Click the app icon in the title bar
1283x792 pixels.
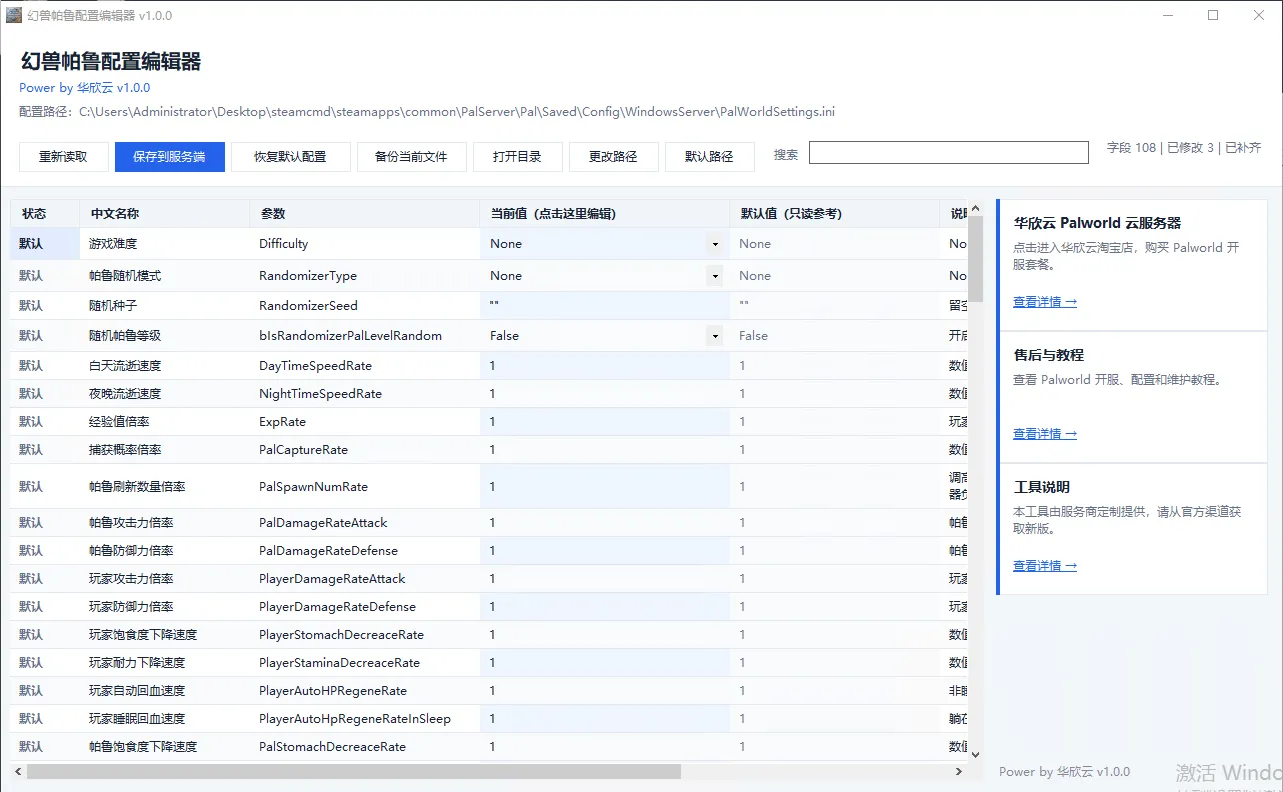pos(14,15)
